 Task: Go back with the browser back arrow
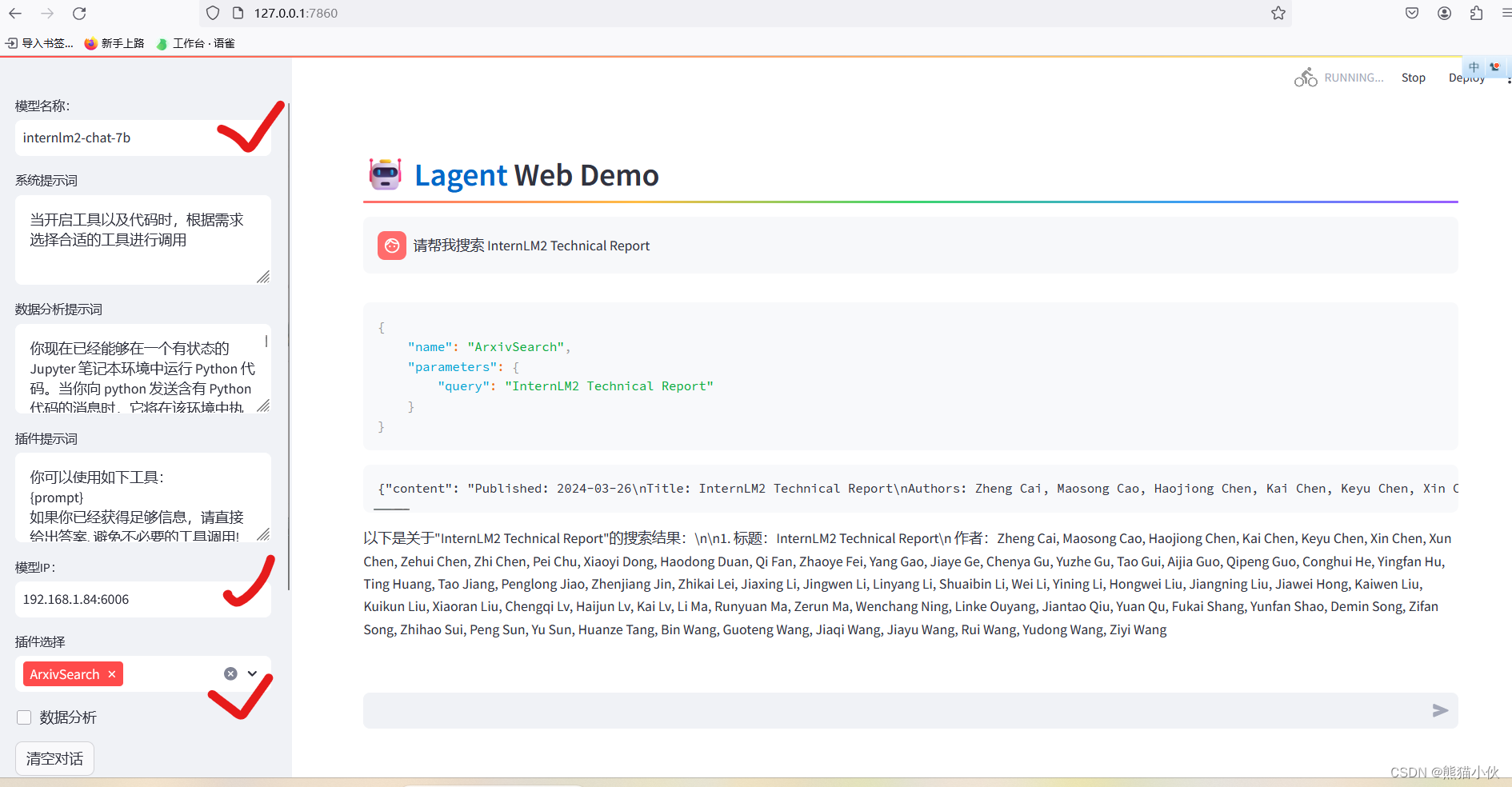tap(15, 13)
